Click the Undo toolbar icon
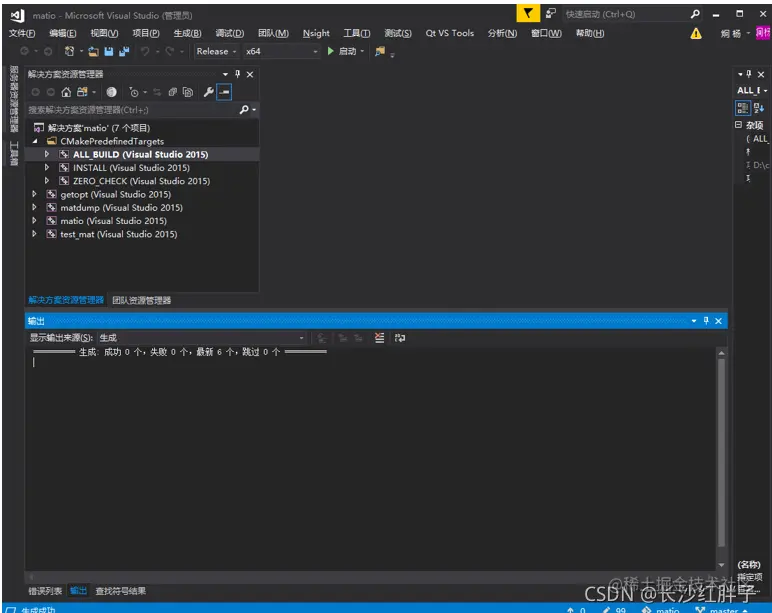This screenshot has width=772, height=613. click(x=145, y=51)
